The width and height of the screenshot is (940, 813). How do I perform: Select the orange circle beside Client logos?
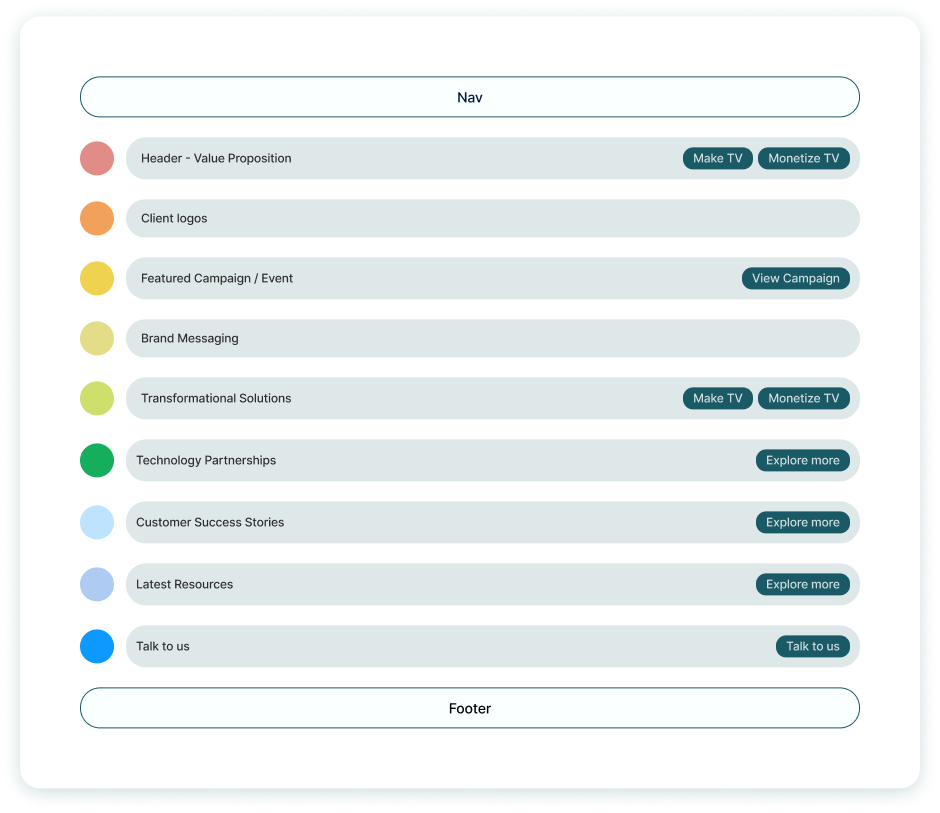(97, 218)
